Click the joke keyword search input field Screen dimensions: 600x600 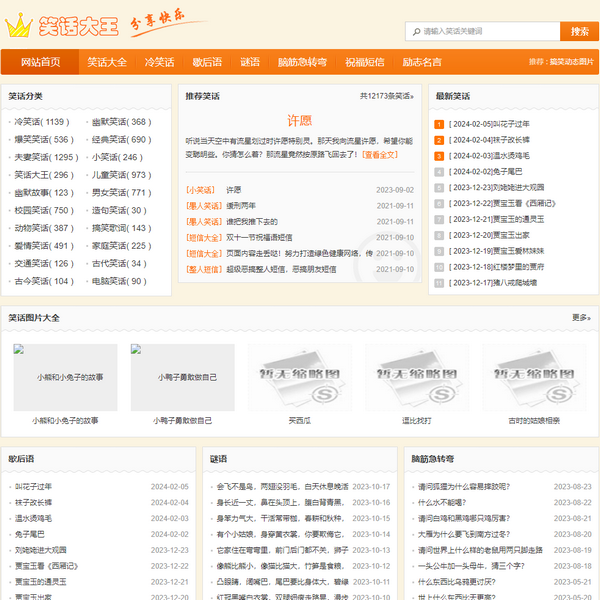click(485, 31)
